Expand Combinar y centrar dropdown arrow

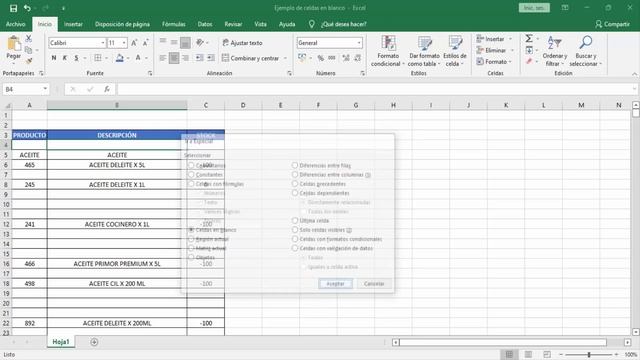click(285, 58)
